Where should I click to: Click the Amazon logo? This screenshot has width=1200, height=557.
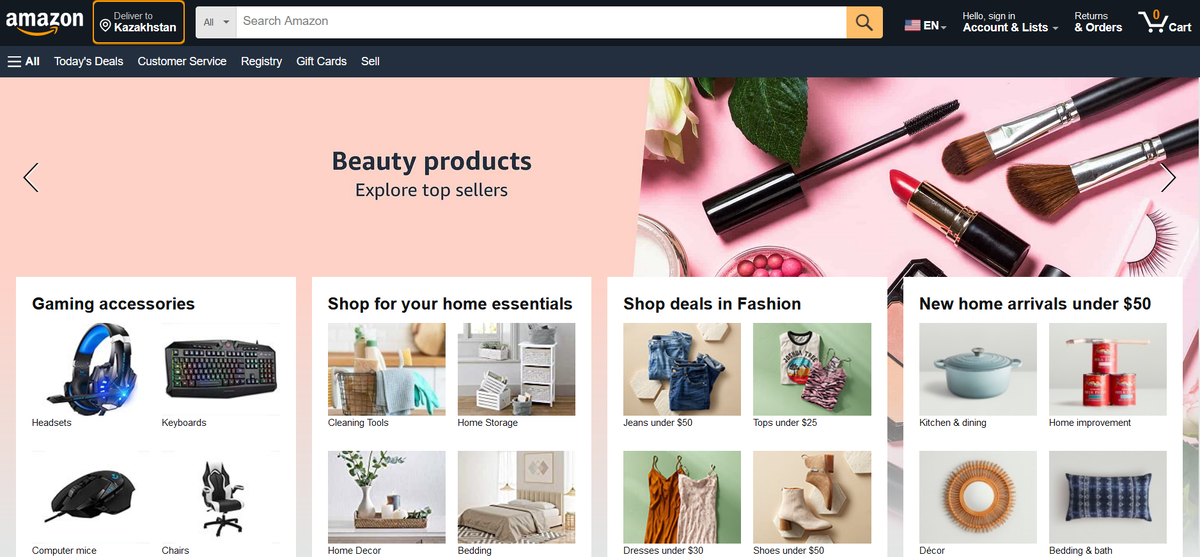tap(44, 22)
